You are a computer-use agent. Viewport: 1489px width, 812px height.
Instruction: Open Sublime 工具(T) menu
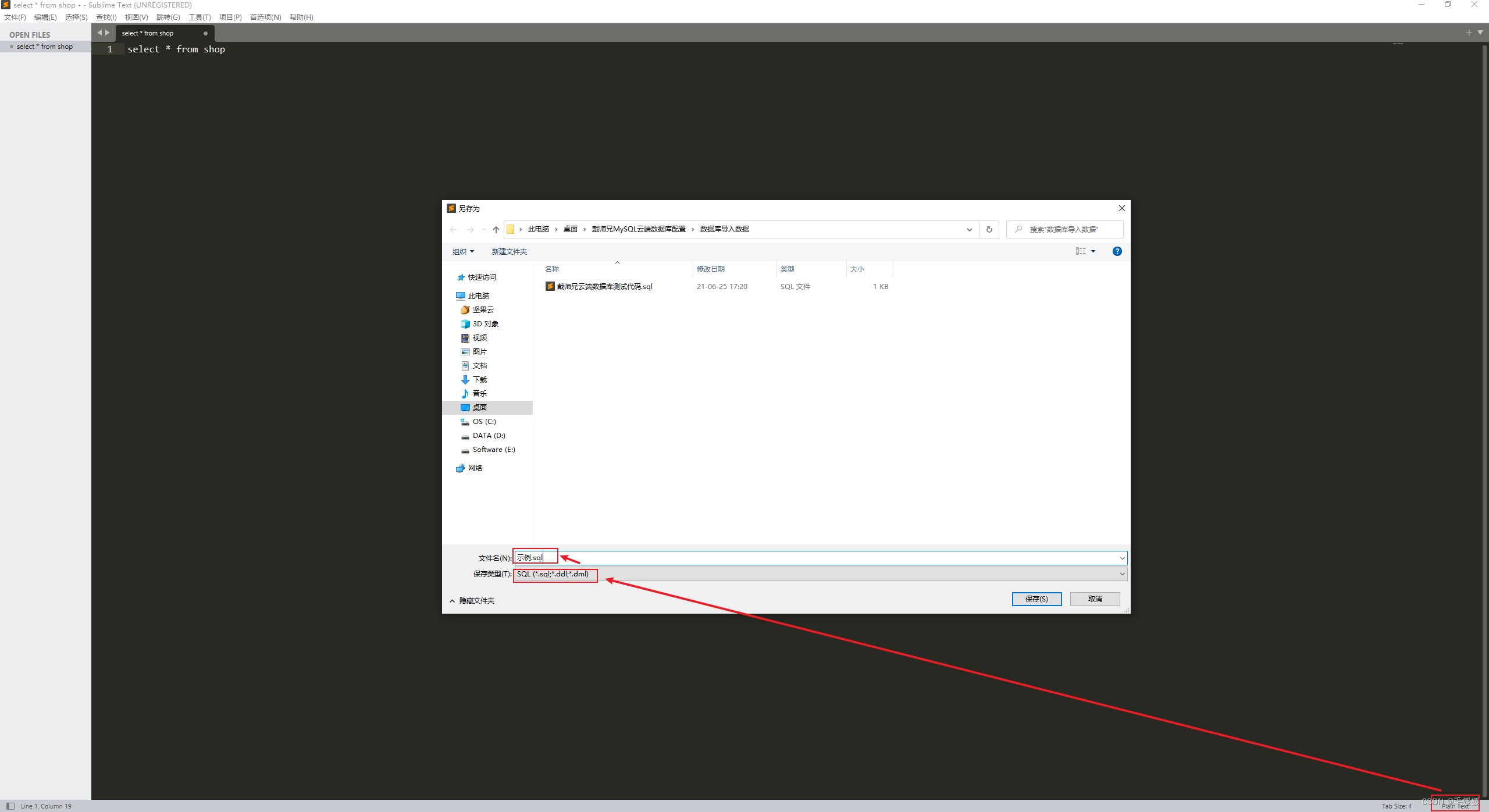pyautogui.click(x=200, y=17)
